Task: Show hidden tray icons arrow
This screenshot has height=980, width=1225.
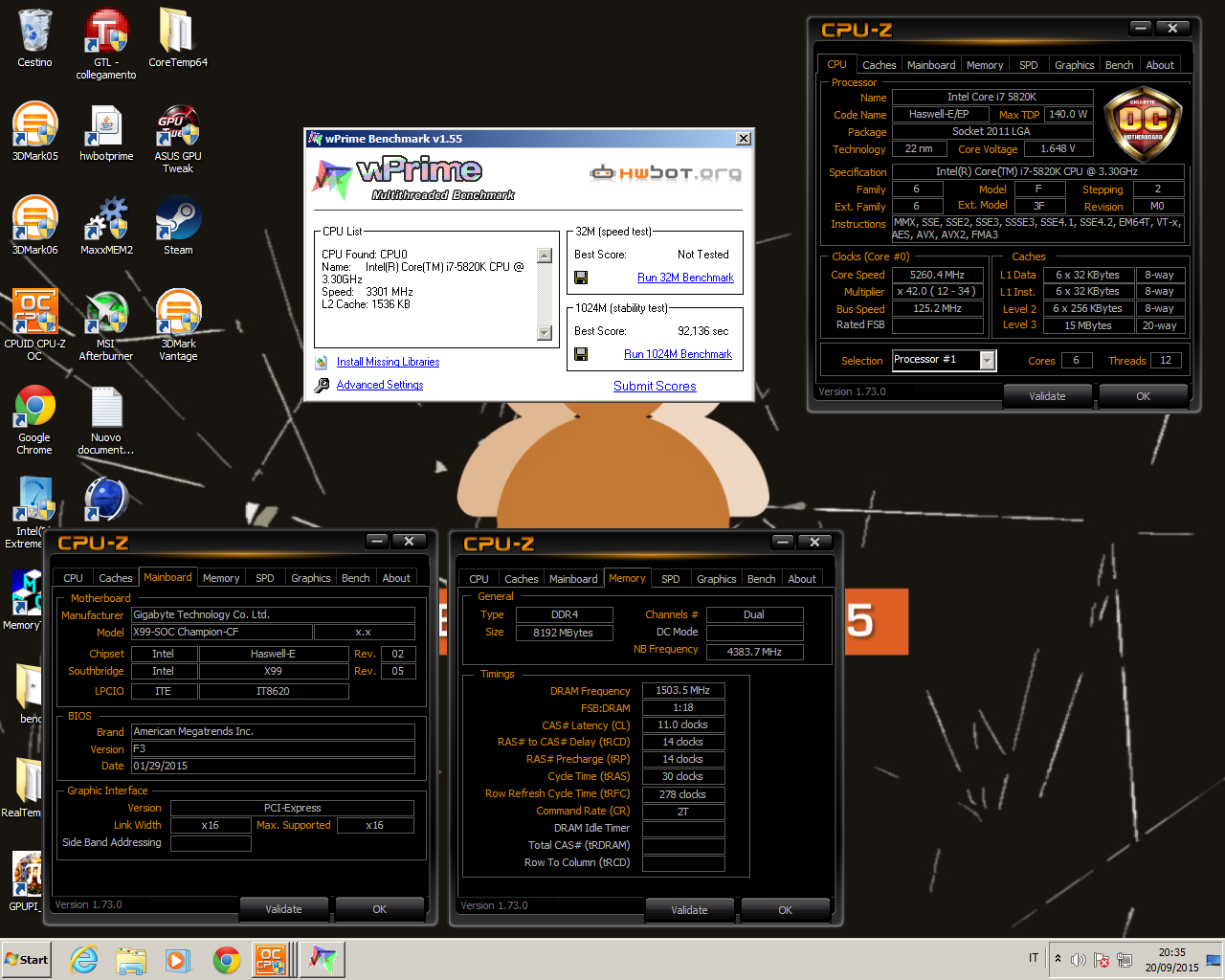Action: click(x=1058, y=959)
